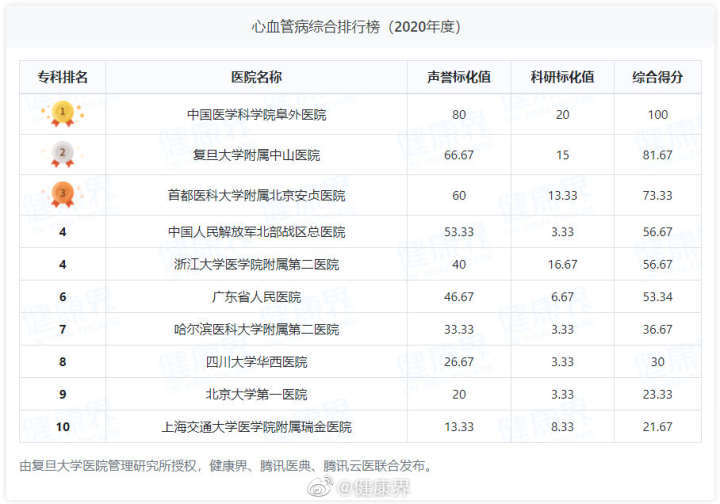Viewport: 720px width, 504px height.
Task: Select hospital 中国人民解放军北部战区总医院
Action: click(256, 232)
